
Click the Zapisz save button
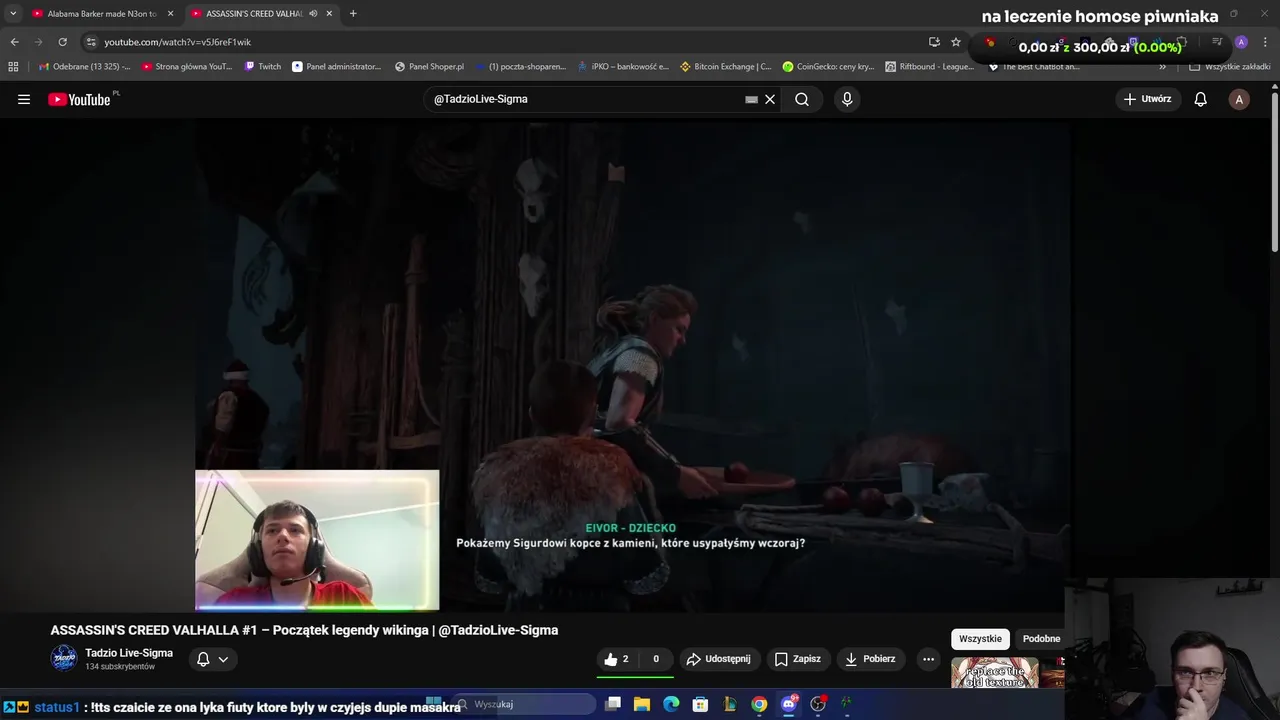pyautogui.click(x=798, y=659)
